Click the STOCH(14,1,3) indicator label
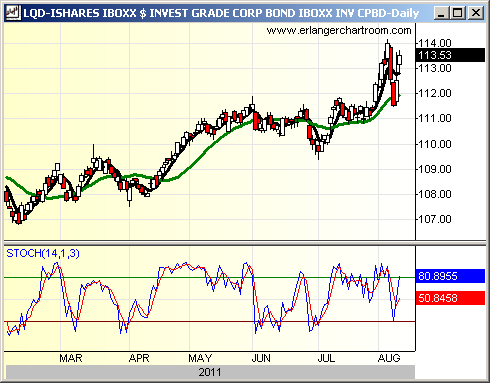The image size is (490, 383). pyautogui.click(x=43, y=253)
